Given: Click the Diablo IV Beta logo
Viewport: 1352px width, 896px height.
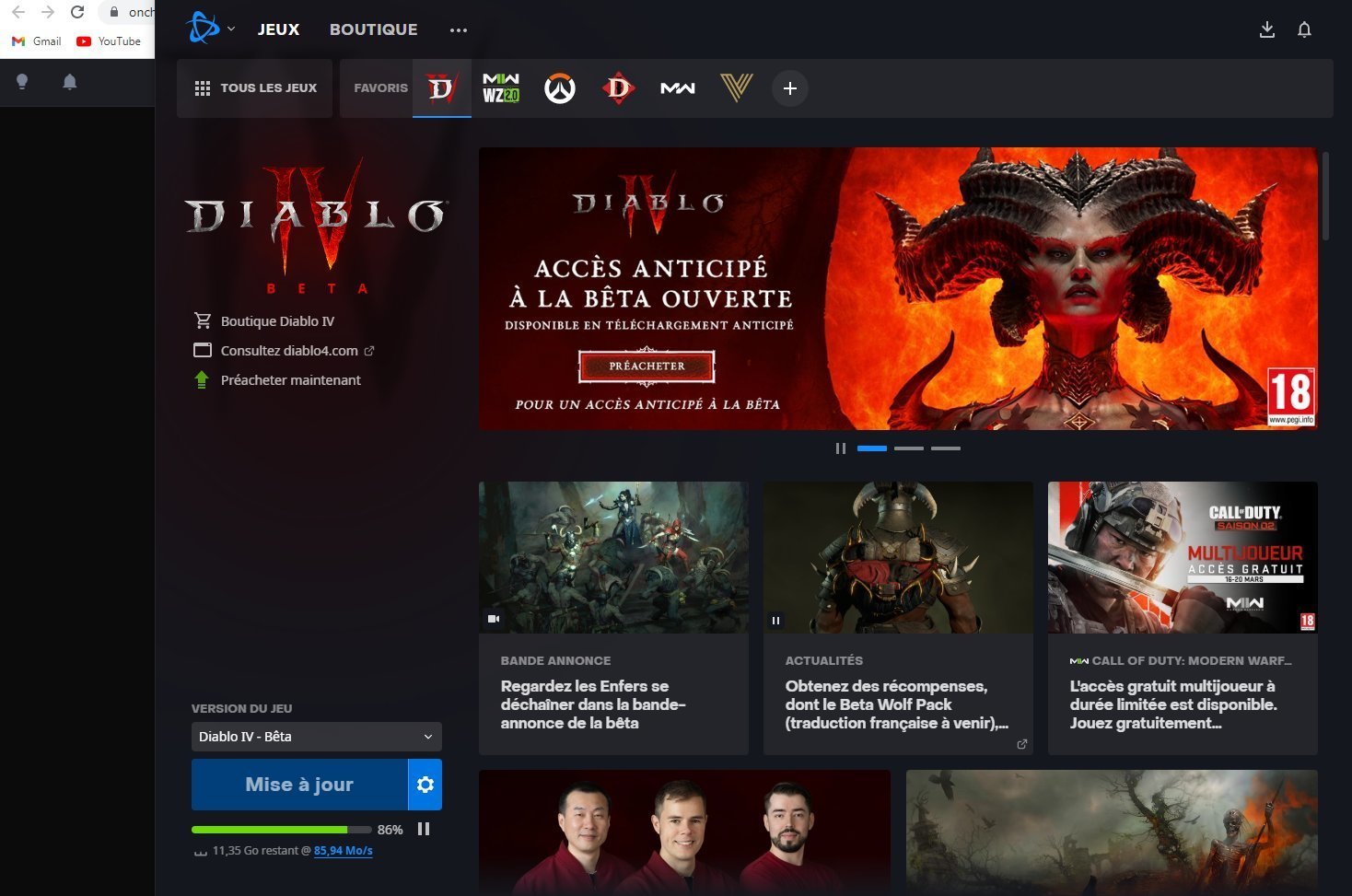Looking at the screenshot, I should [316, 226].
